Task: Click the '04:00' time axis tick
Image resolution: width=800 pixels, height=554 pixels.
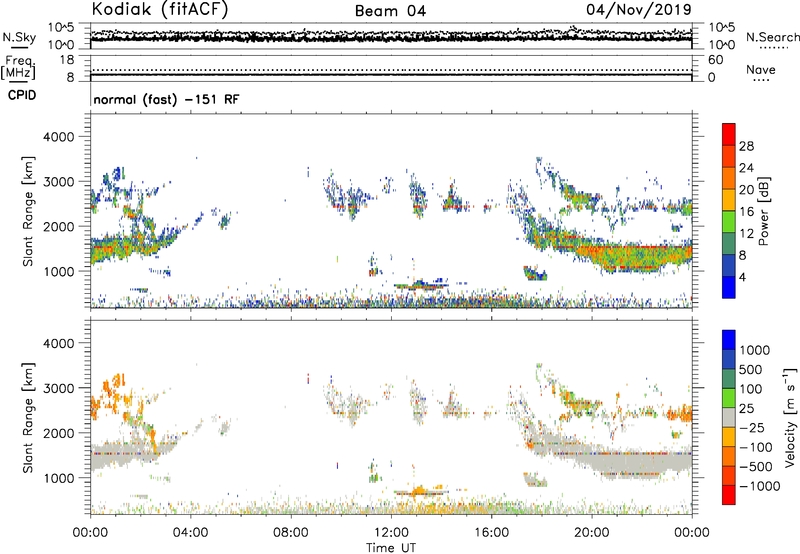Action: click(190, 533)
